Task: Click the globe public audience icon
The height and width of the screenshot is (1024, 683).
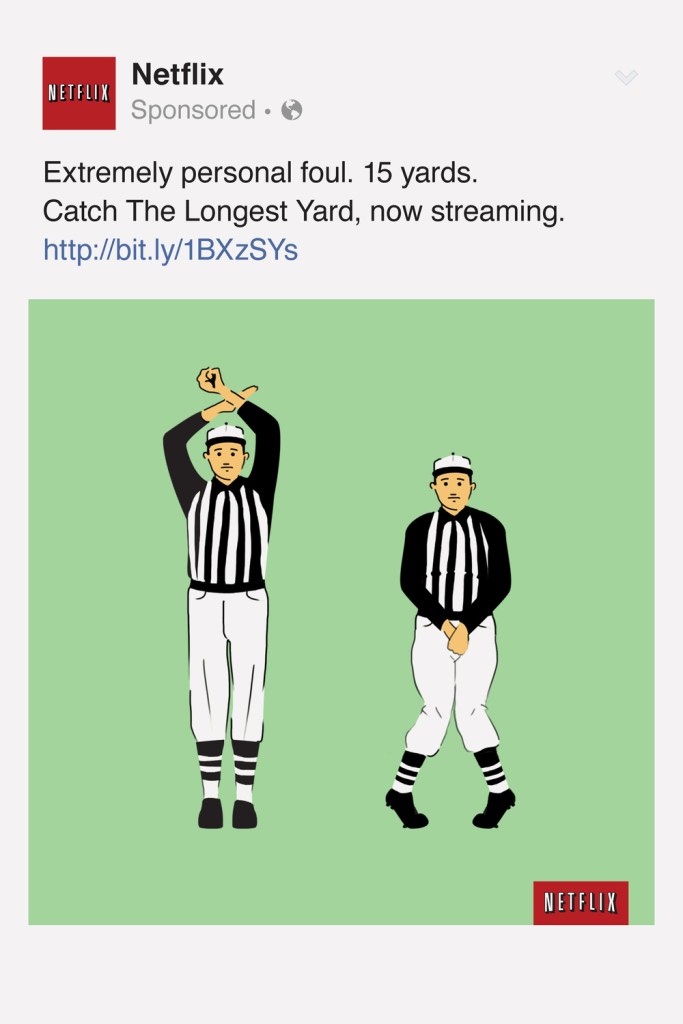Action: coord(292,110)
